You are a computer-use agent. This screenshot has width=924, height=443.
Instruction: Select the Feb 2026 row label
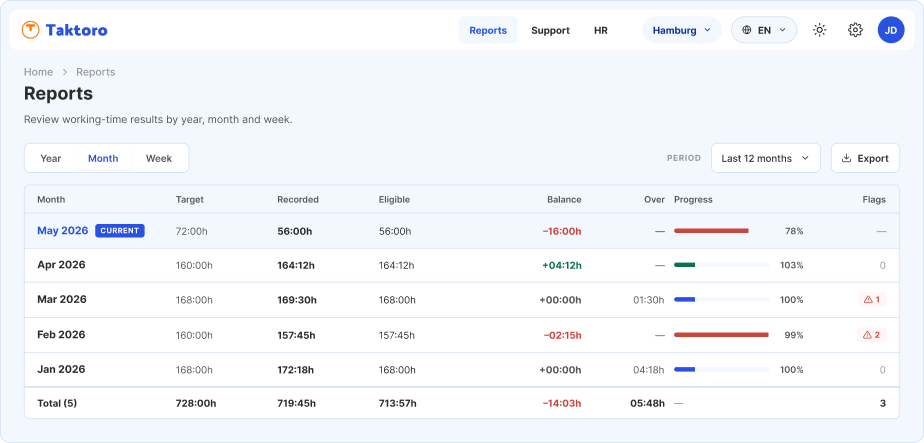pos(61,335)
